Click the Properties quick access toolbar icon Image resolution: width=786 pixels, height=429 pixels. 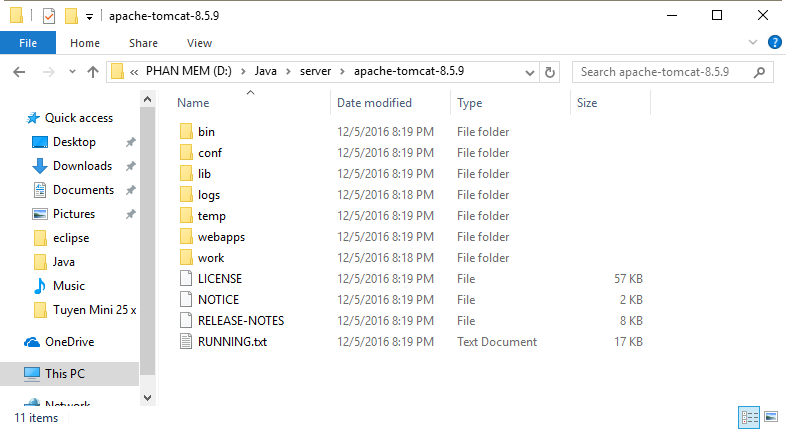pos(49,16)
